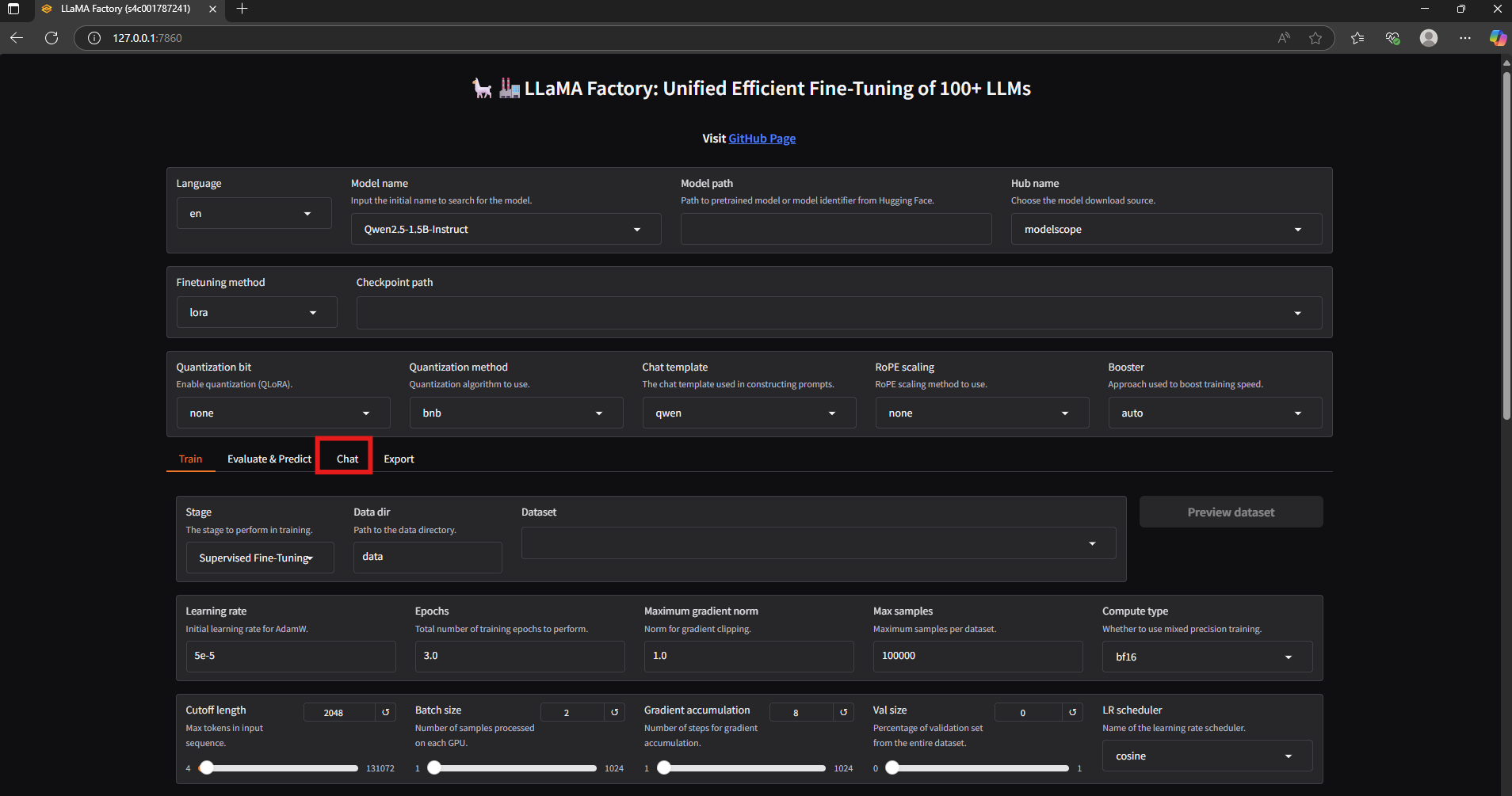Open the Chat template qwen dropdown

pos(749,413)
